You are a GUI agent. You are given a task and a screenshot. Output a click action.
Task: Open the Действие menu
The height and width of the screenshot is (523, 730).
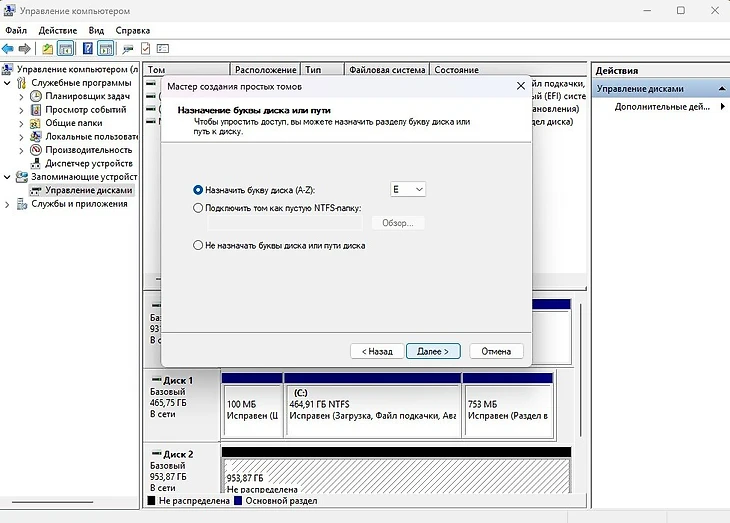pyautogui.click(x=58, y=31)
